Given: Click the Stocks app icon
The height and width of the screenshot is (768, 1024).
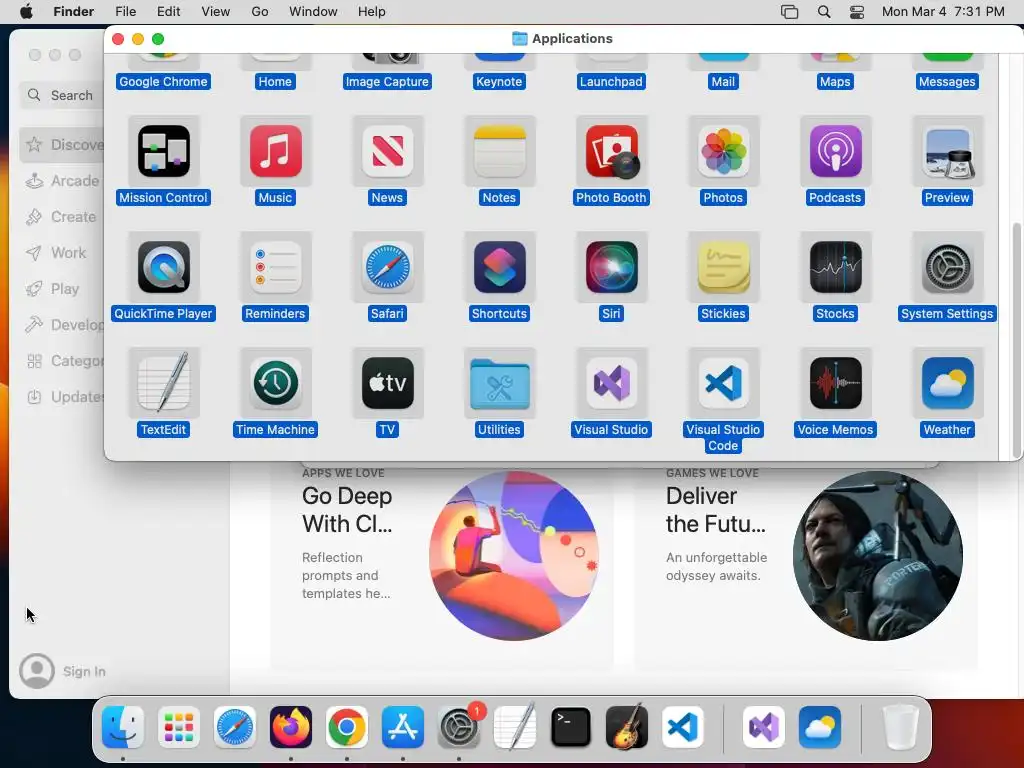Looking at the screenshot, I should [x=835, y=267].
